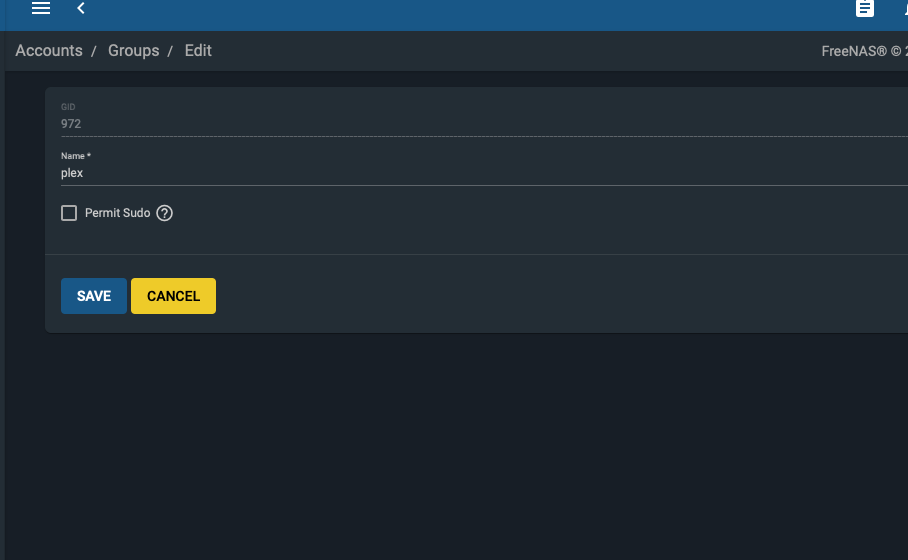Save the group changes

[x=94, y=296]
